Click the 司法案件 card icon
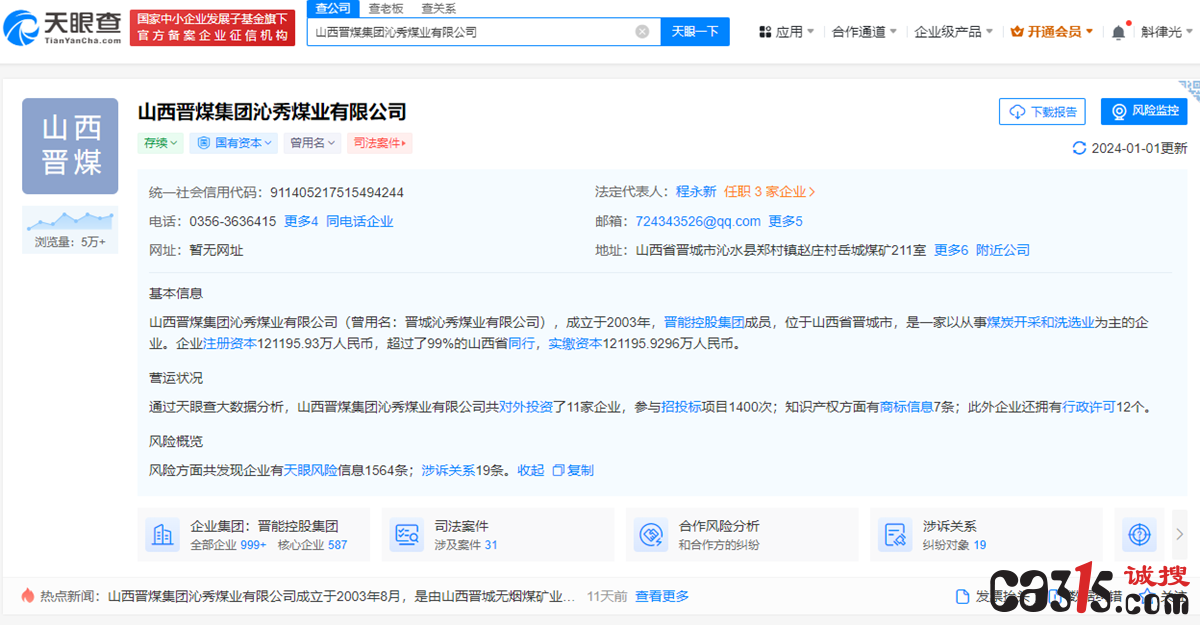The width and height of the screenshot is (1200, 625). (x=406, y=535)
